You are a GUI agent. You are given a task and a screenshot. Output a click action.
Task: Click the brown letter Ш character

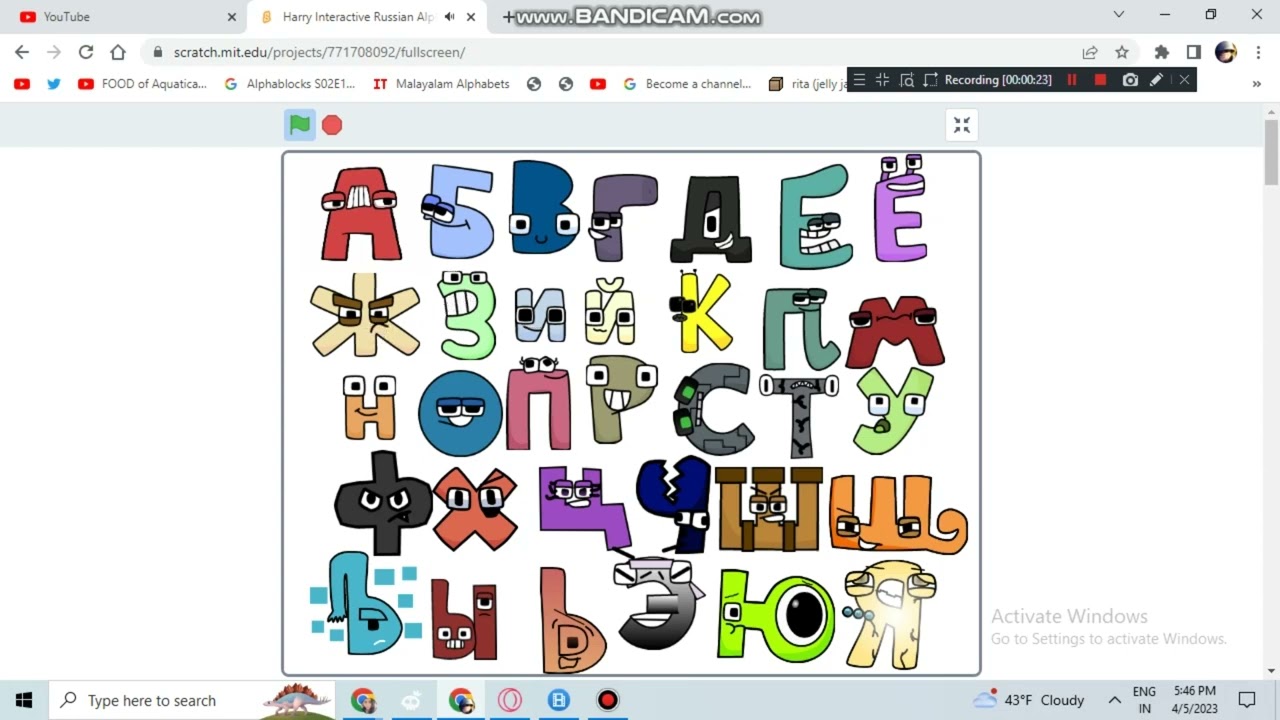[x=768, y=508]
